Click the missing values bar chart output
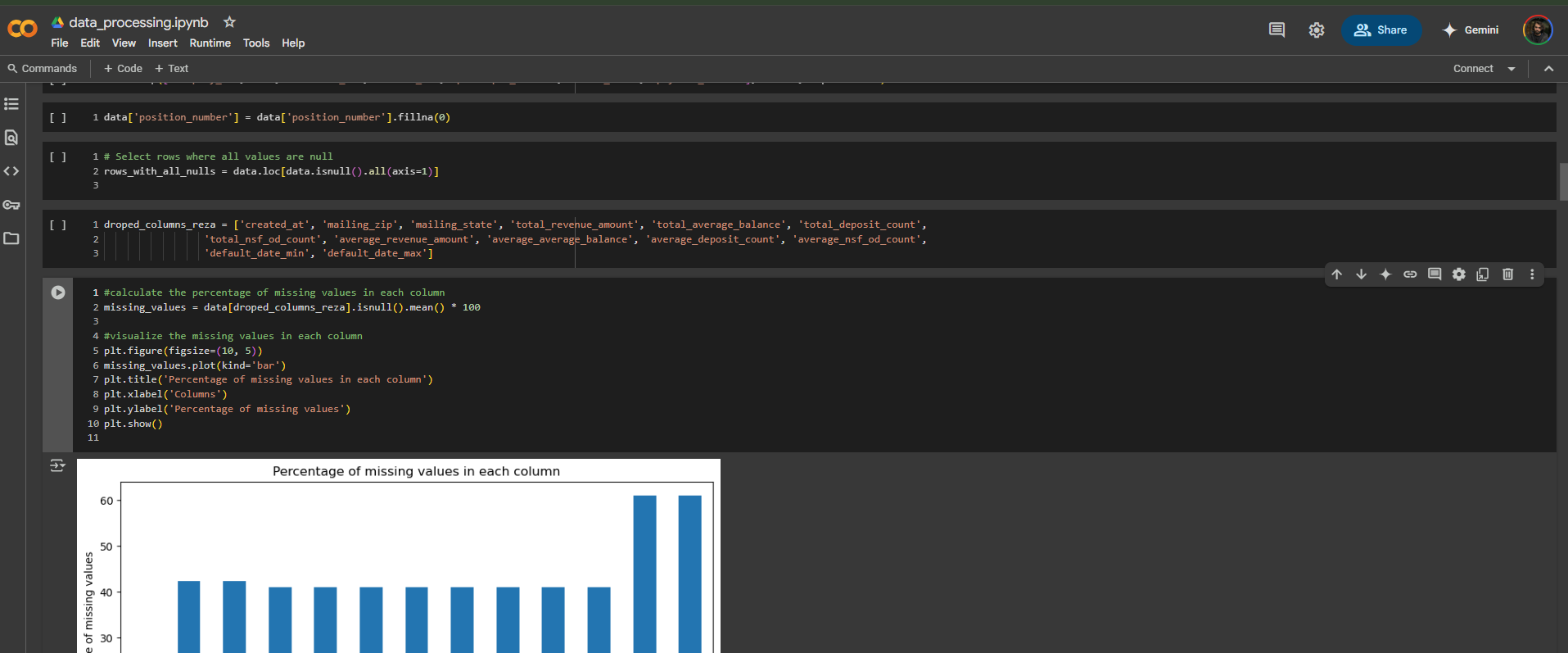 (x=399, y=556)
